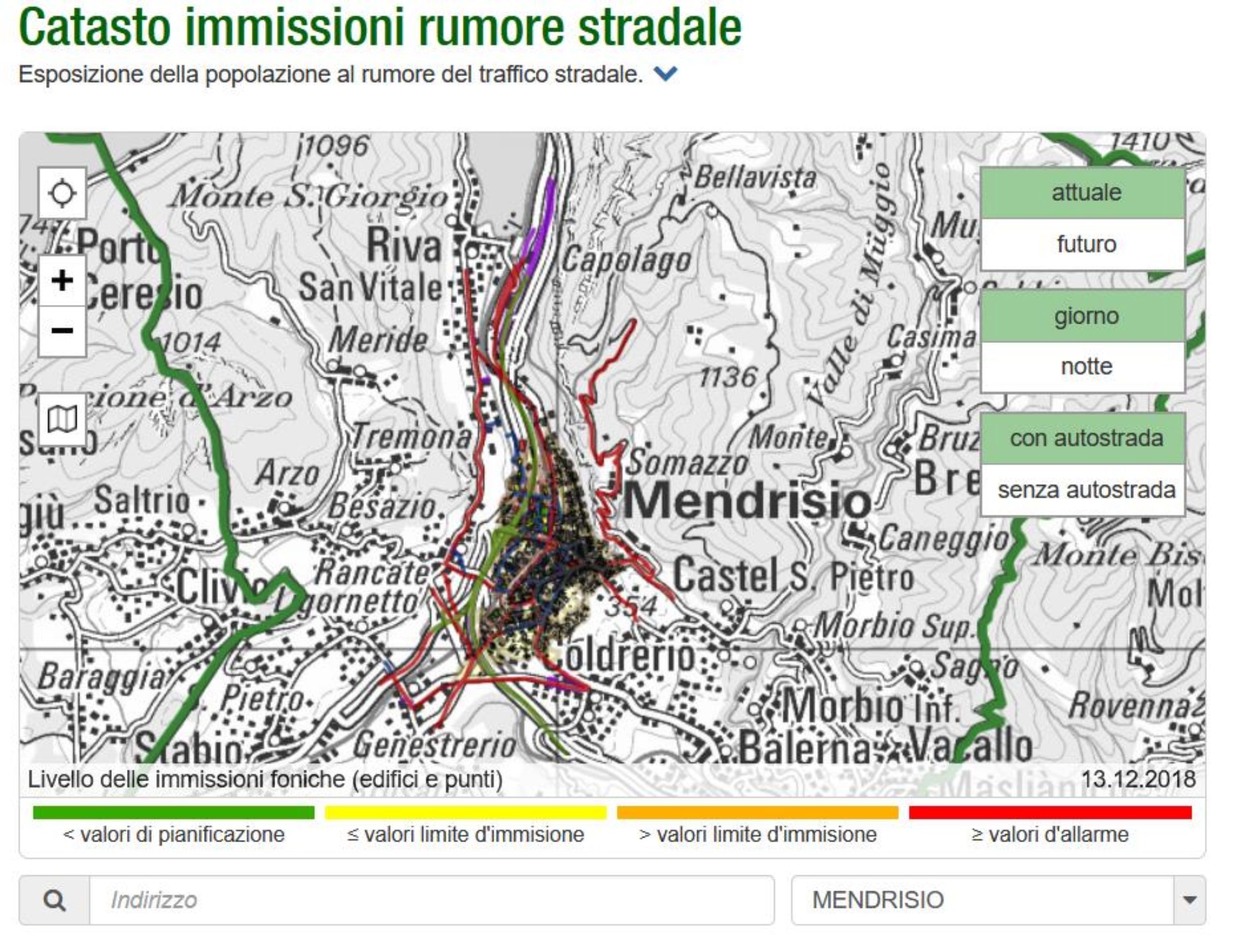Click the geolocation crosshair icon
The image size is (1249, 952).
pos(62,193)
